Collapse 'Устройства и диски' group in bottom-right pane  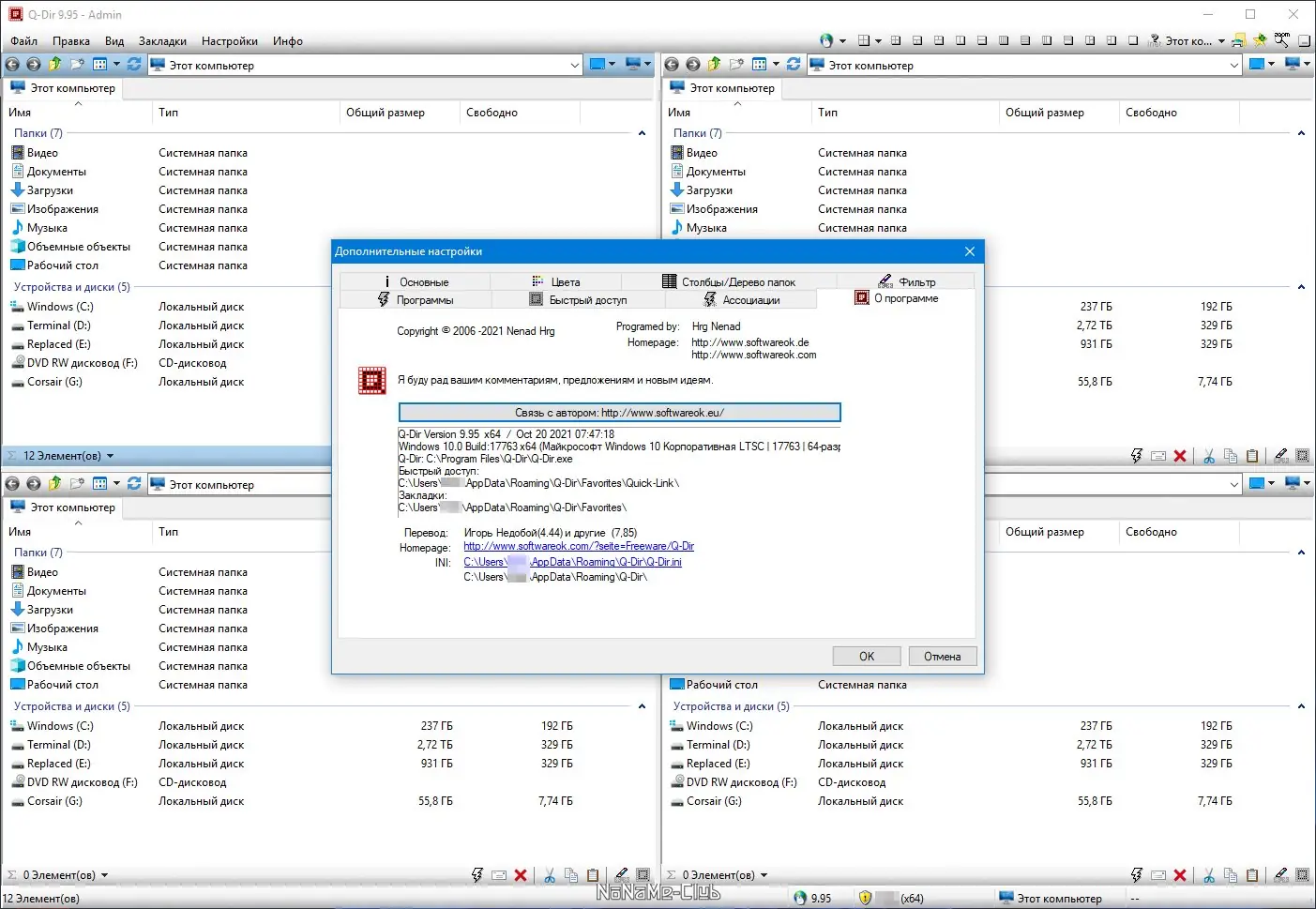(1301, 706)
